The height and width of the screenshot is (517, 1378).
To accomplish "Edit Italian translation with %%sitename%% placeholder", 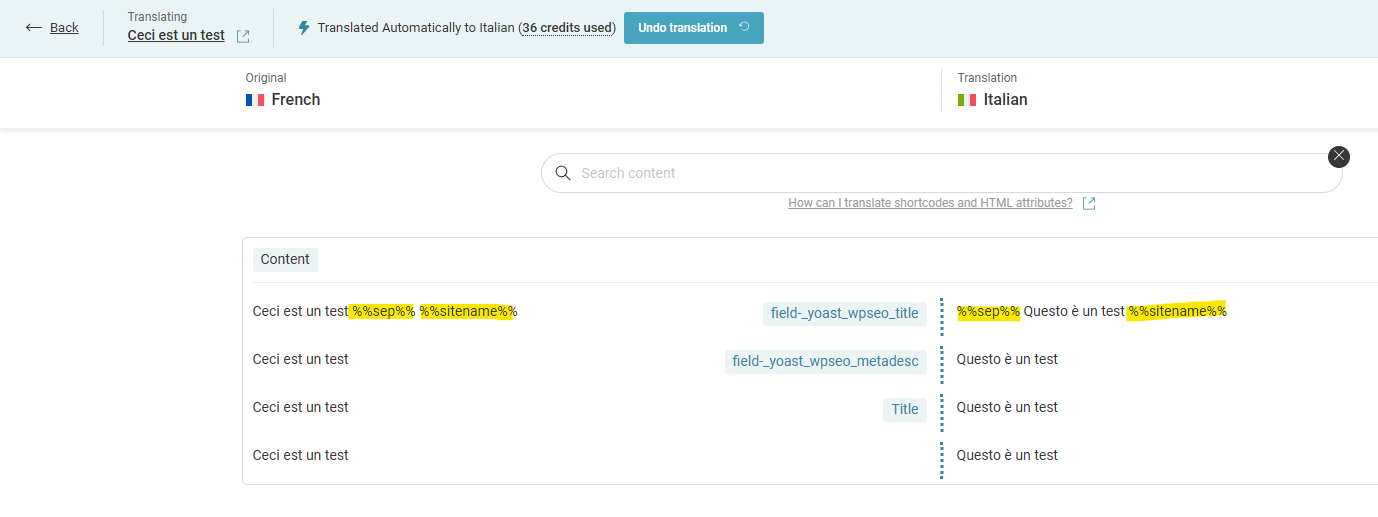I will (x=1092, y=311).
